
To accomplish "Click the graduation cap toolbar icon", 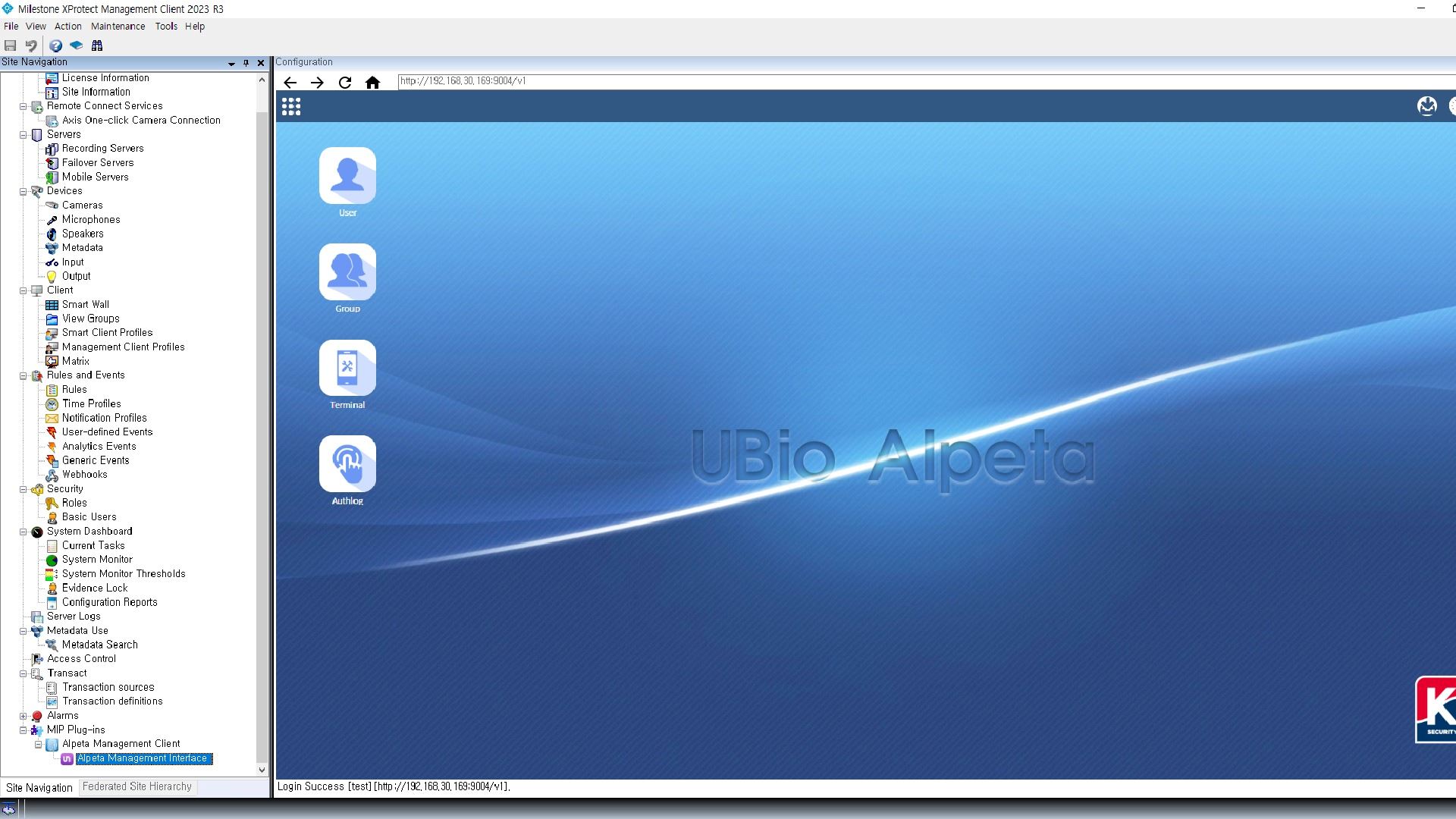I will tap(77, 45).
